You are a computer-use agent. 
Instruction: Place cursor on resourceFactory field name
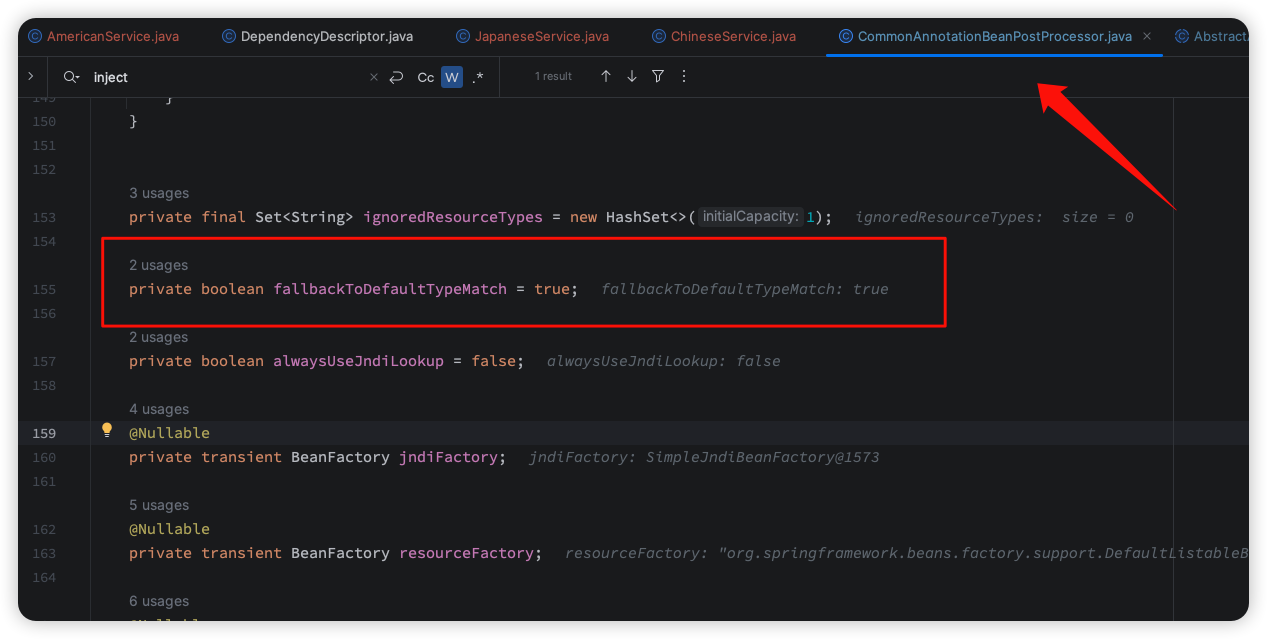click(x=466, y=553)
